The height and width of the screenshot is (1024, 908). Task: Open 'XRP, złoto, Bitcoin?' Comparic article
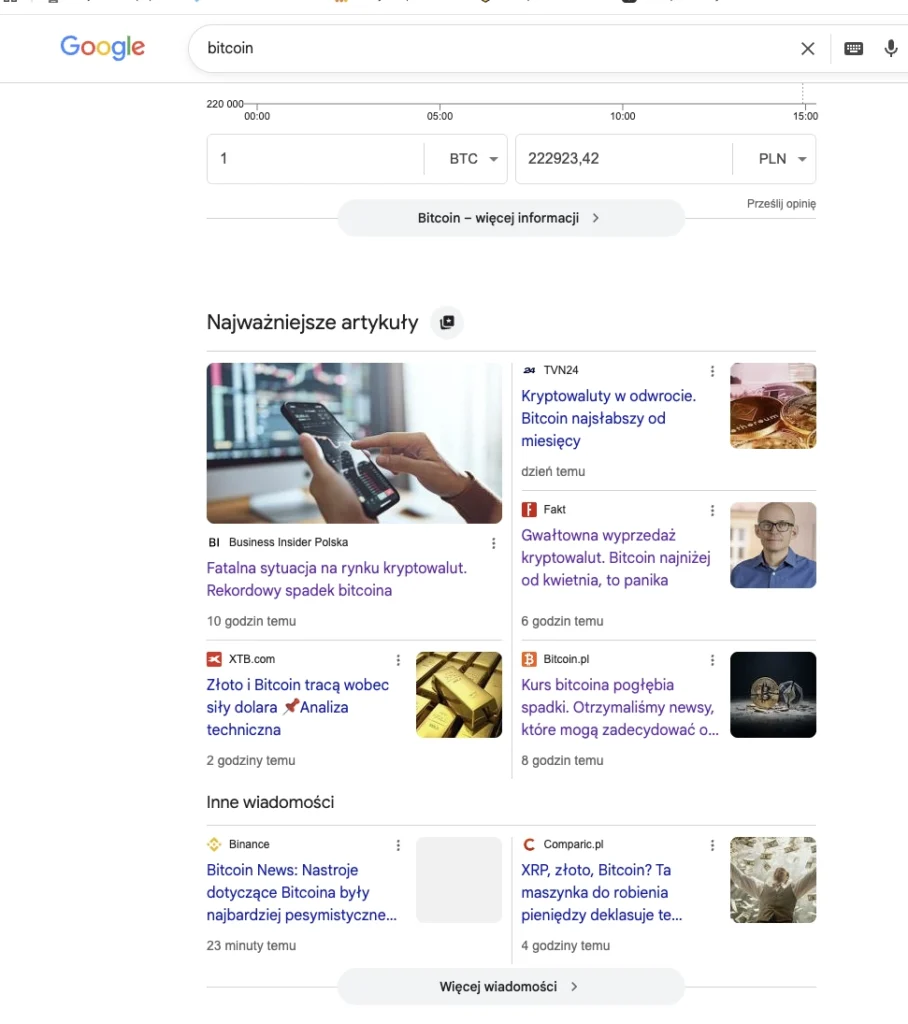click(x=602, y=893)
